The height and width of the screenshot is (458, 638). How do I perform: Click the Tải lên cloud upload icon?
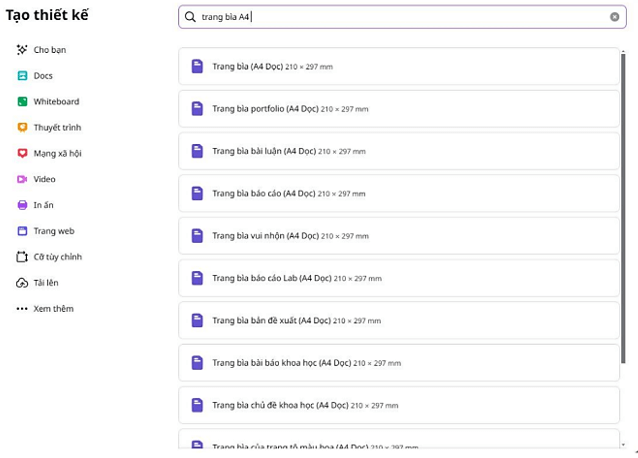[x=22, y=283]
